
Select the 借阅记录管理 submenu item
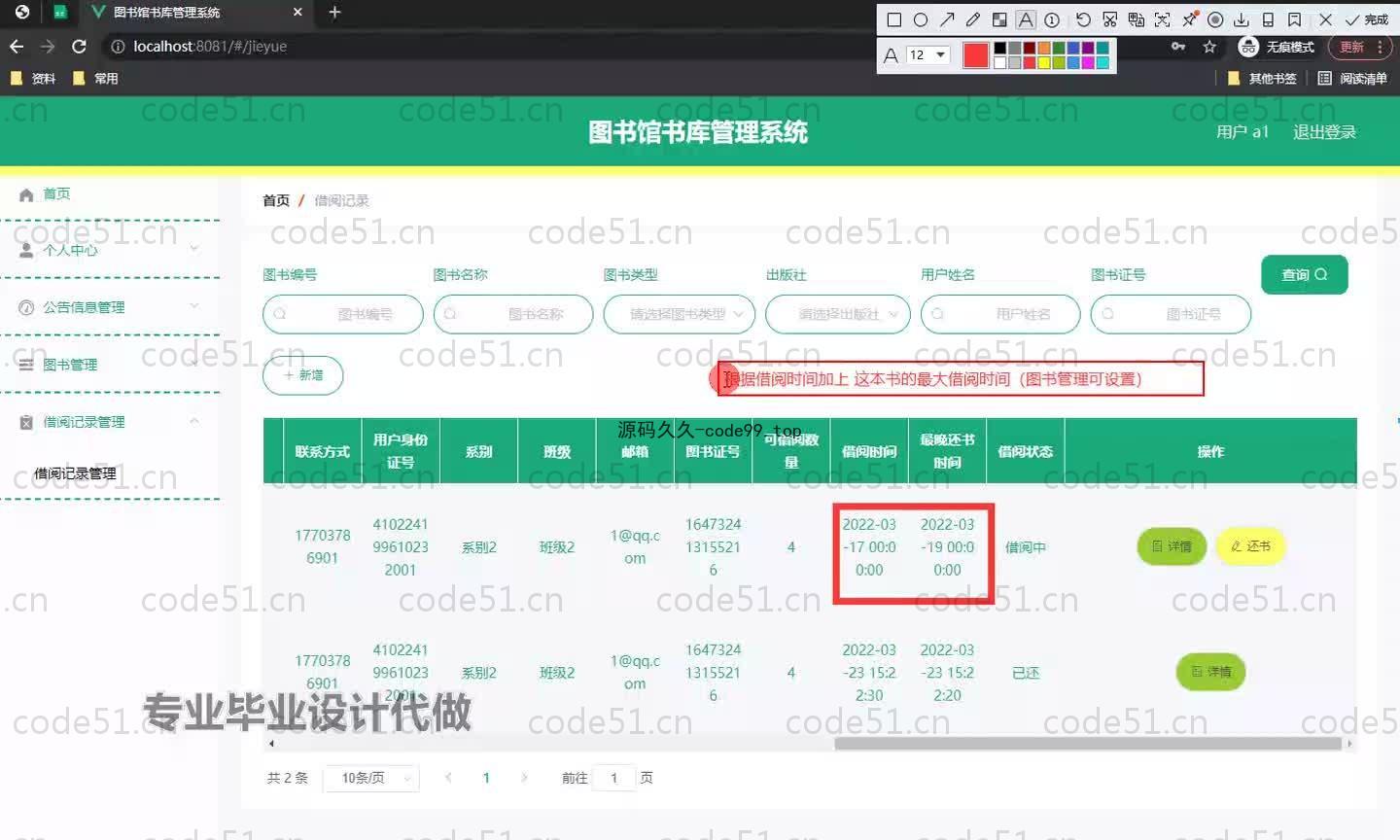click(x=75, y=473)
